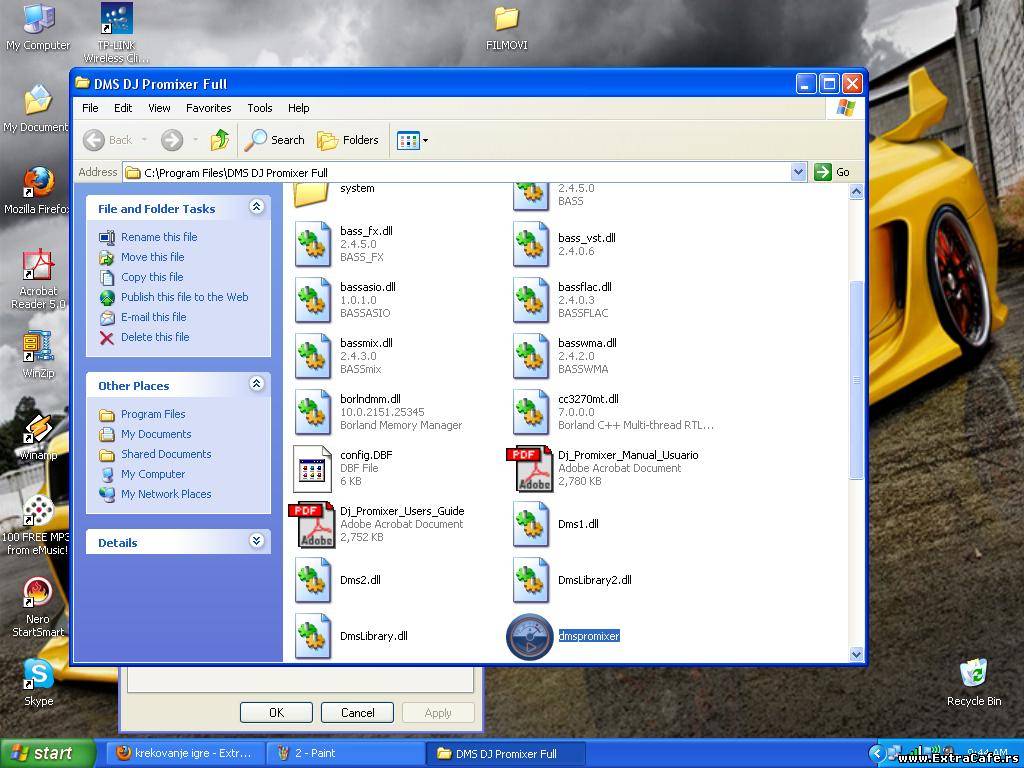Click Delete this file link
Image resolution: width=1024 pixels, height=768 pixels.
click(x=155, y=337)
